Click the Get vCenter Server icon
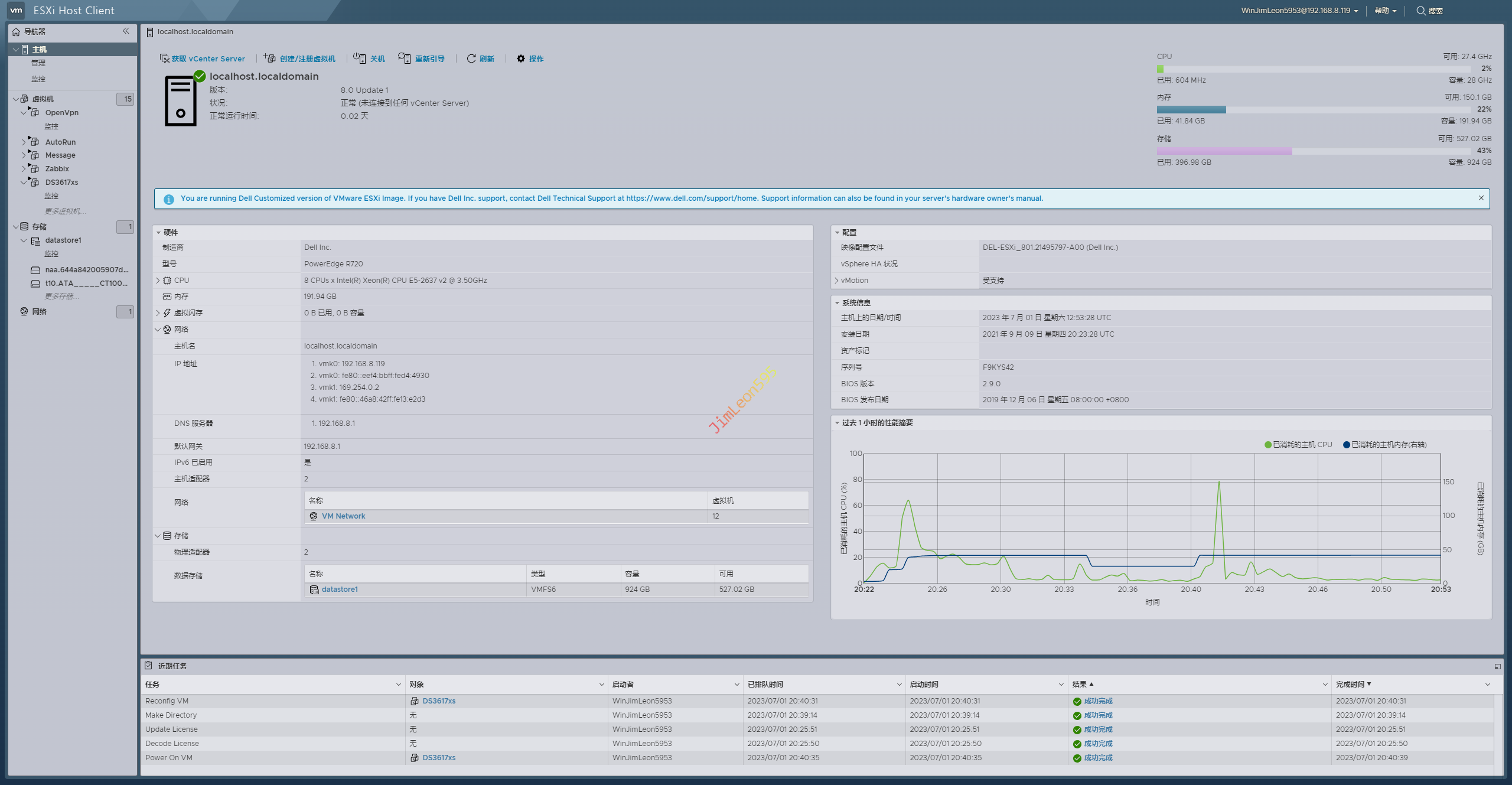 [x=164, y=58]
